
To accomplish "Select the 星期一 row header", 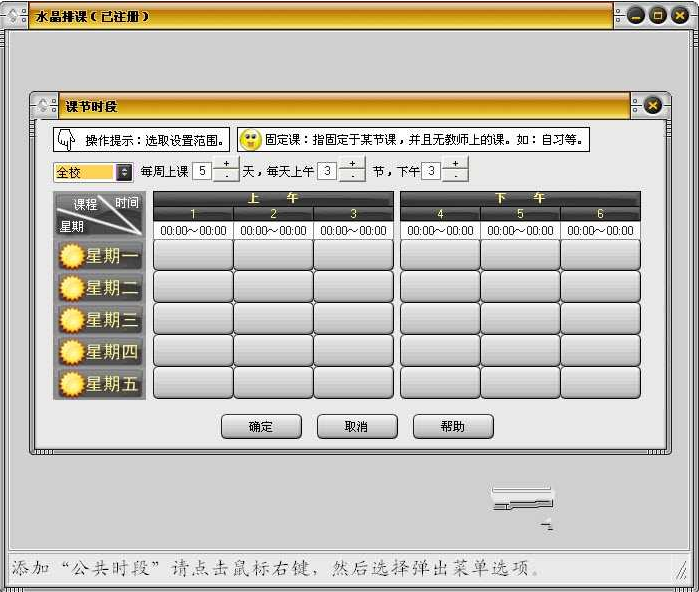I will point(99,256).
